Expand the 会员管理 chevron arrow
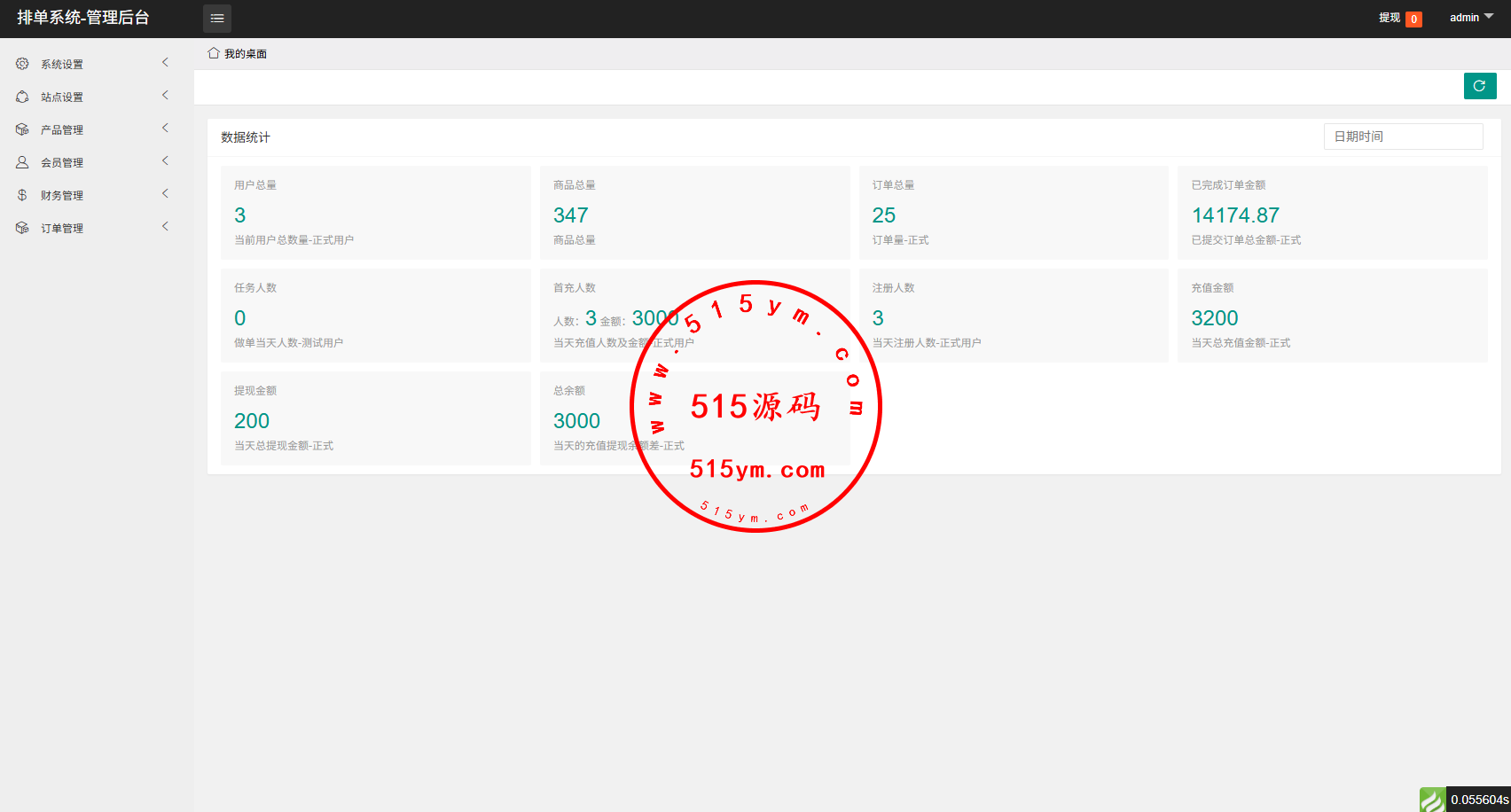Screen dimensions: 1511x812 pyautogui.click(x=165, y=161)
